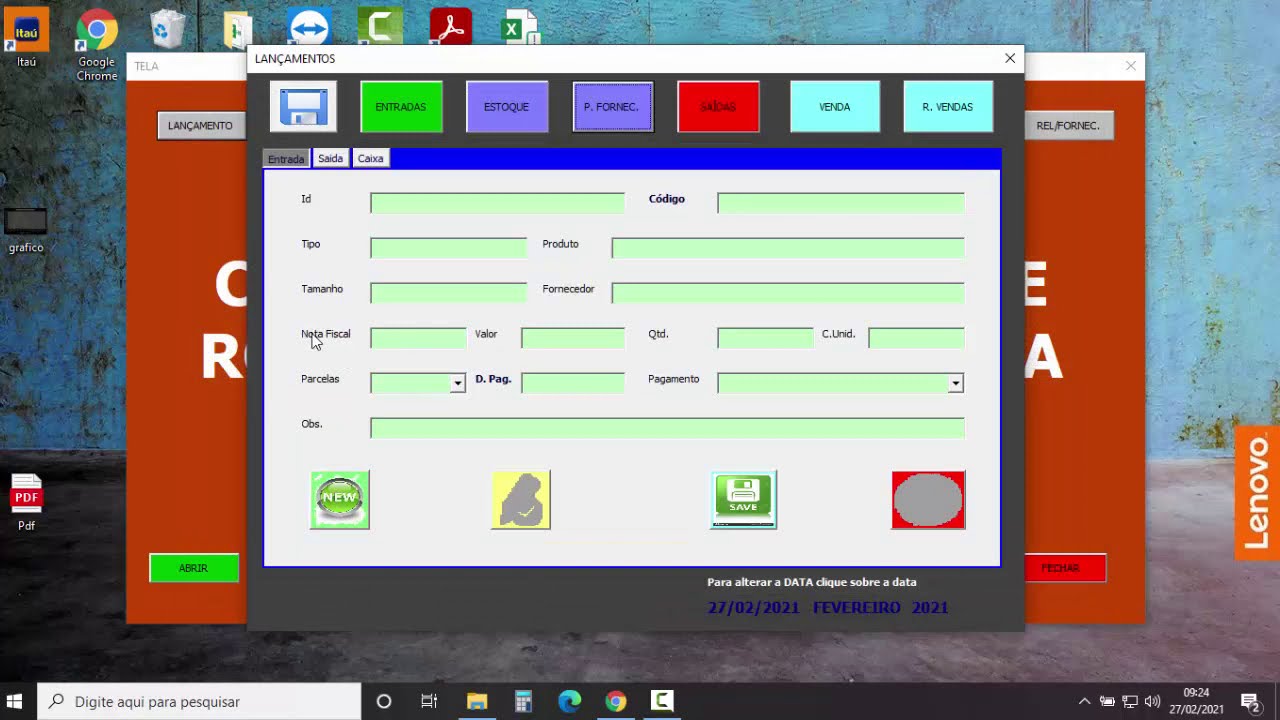Click the Obs. input field

[667, 428]
